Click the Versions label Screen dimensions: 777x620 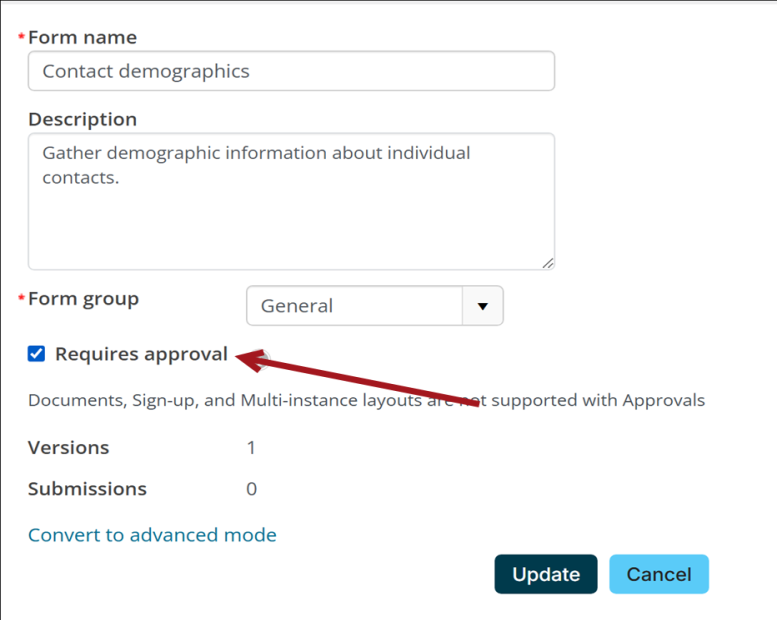tap(68, 448)
